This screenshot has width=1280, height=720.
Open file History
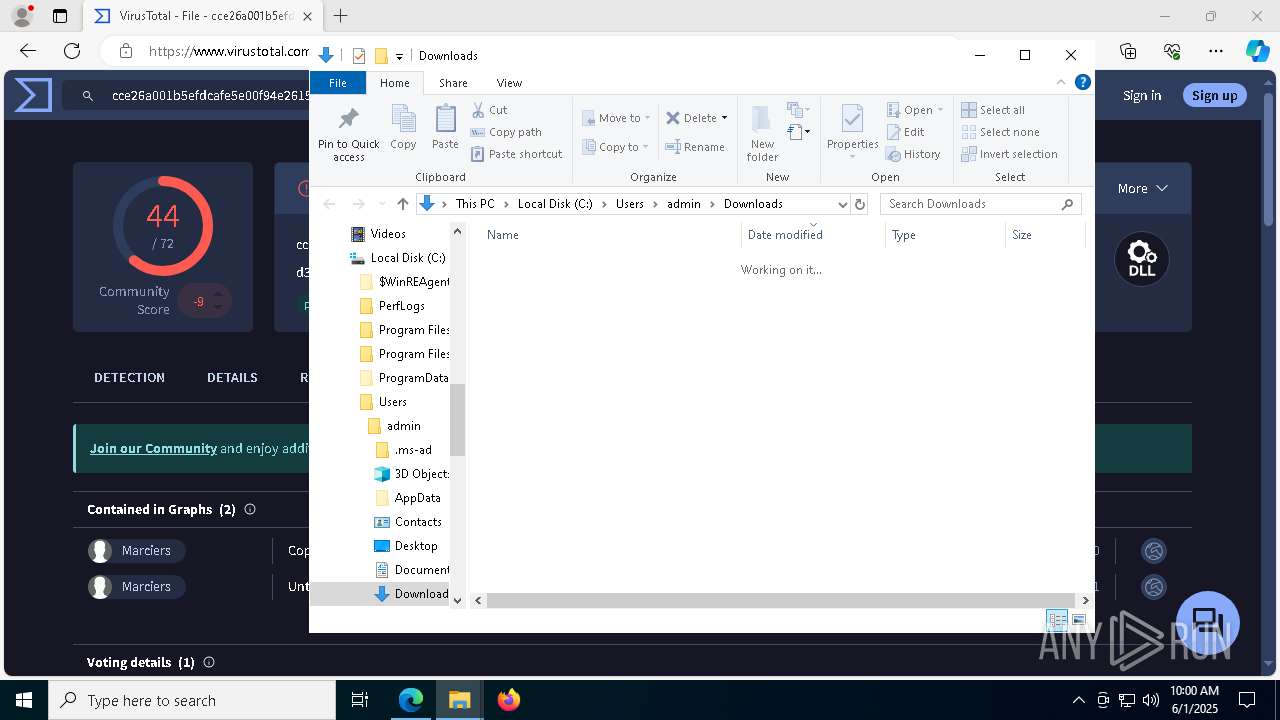click(x=913, y=154)
